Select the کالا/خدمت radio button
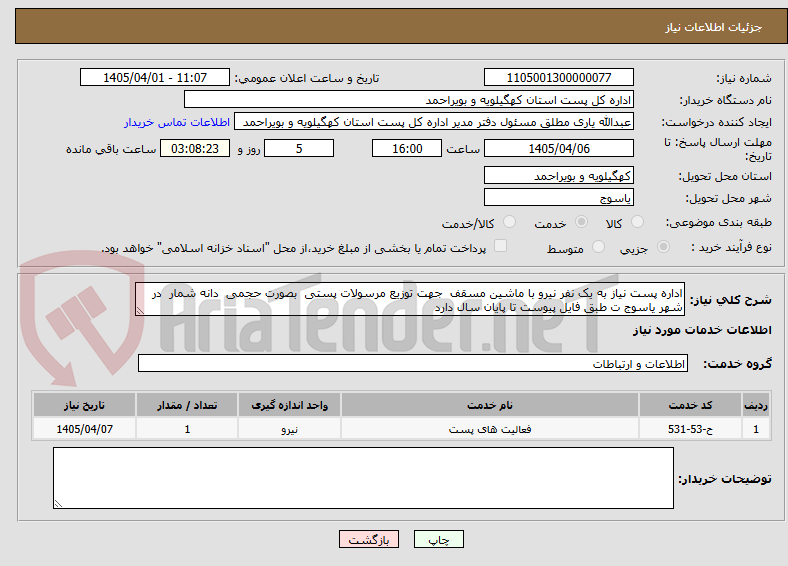 (x=510, y=222)
